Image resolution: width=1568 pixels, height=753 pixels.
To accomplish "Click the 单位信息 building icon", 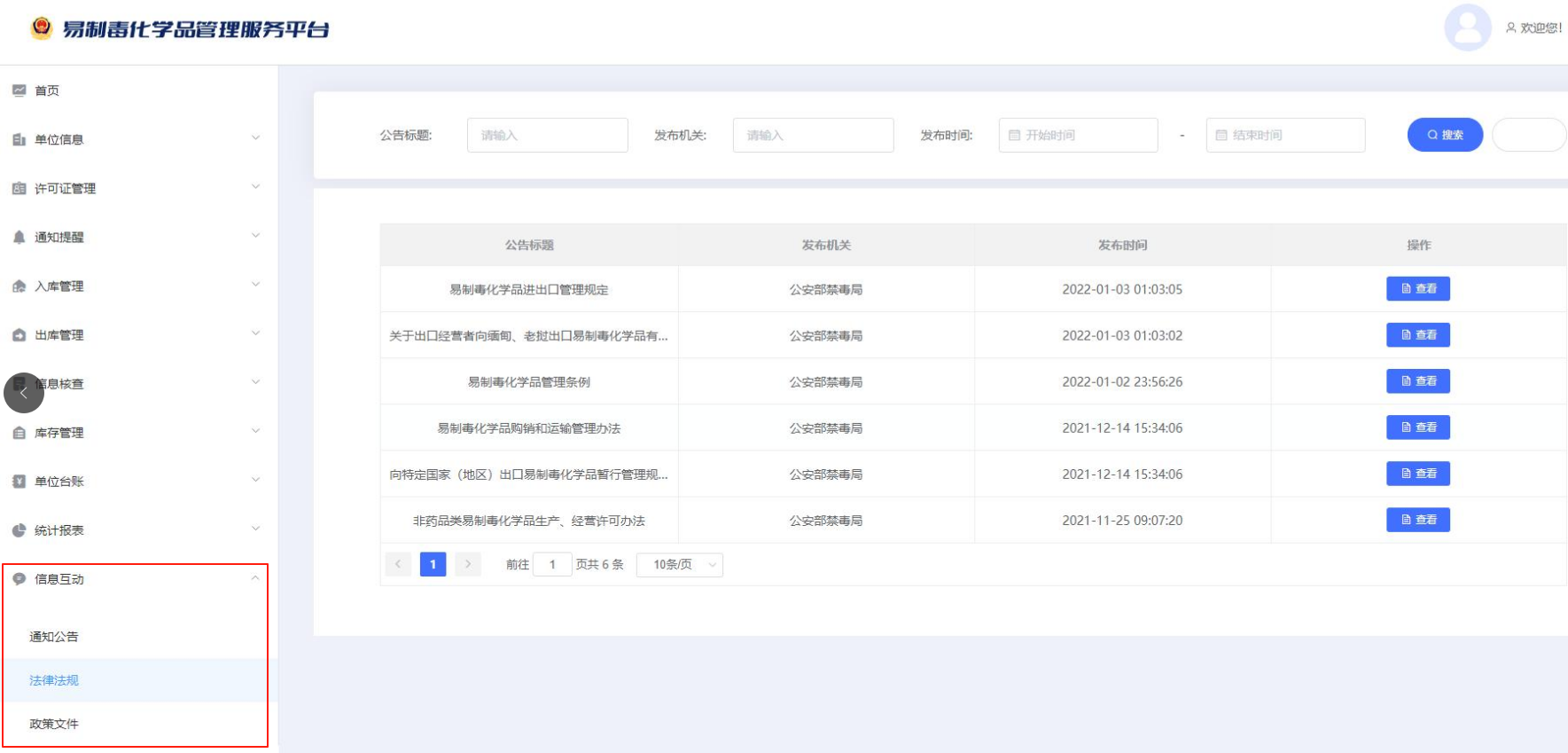I will click(20, 139).
